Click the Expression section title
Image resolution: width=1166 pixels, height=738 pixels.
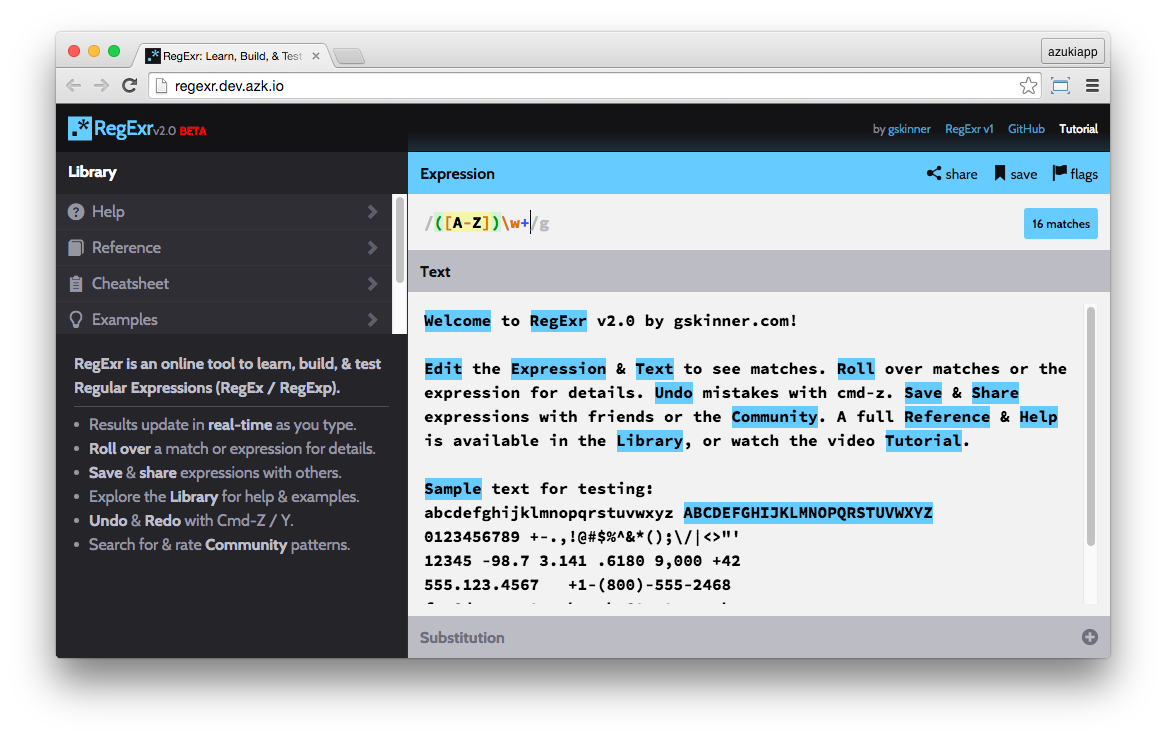457,174
